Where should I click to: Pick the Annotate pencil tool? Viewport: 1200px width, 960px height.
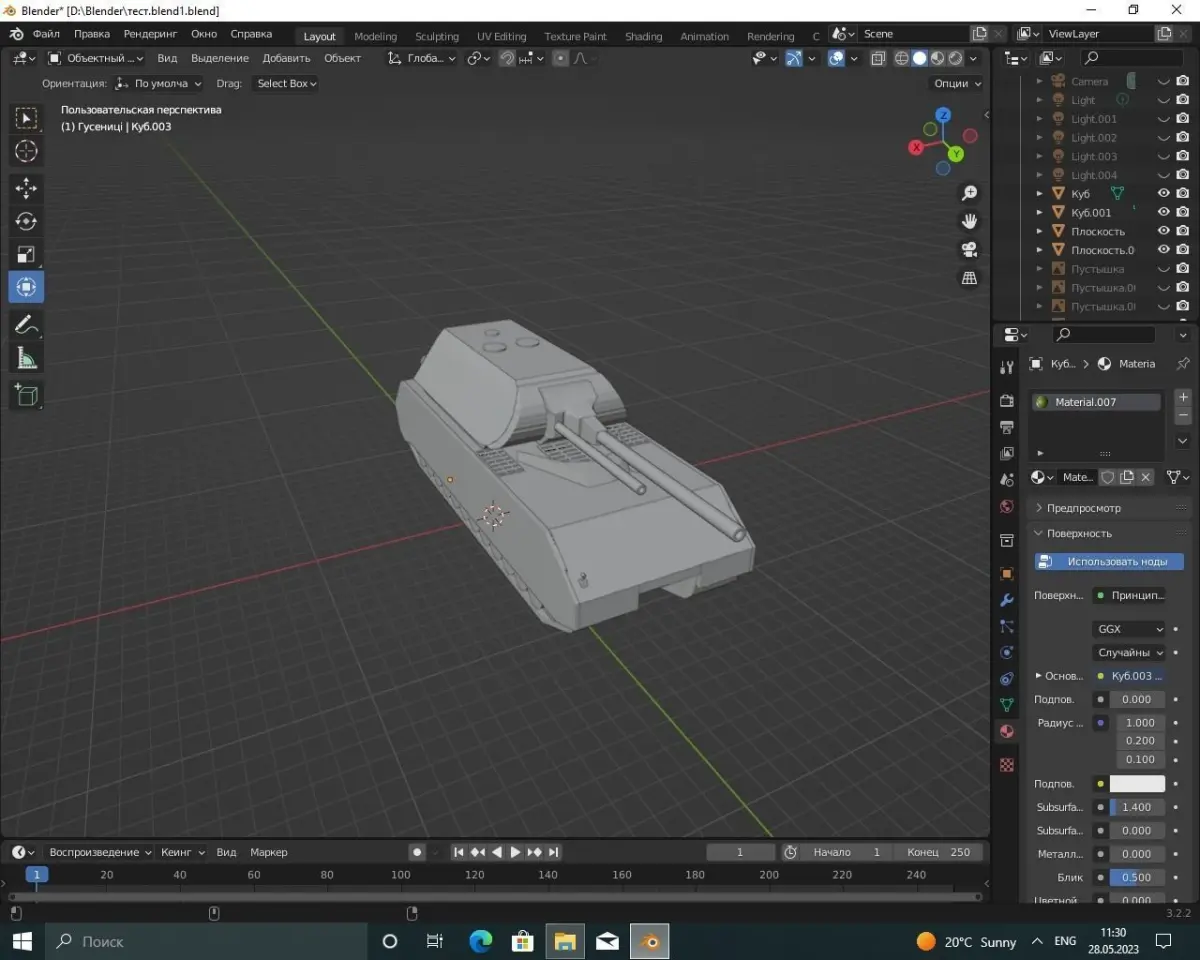click(26, 324)
